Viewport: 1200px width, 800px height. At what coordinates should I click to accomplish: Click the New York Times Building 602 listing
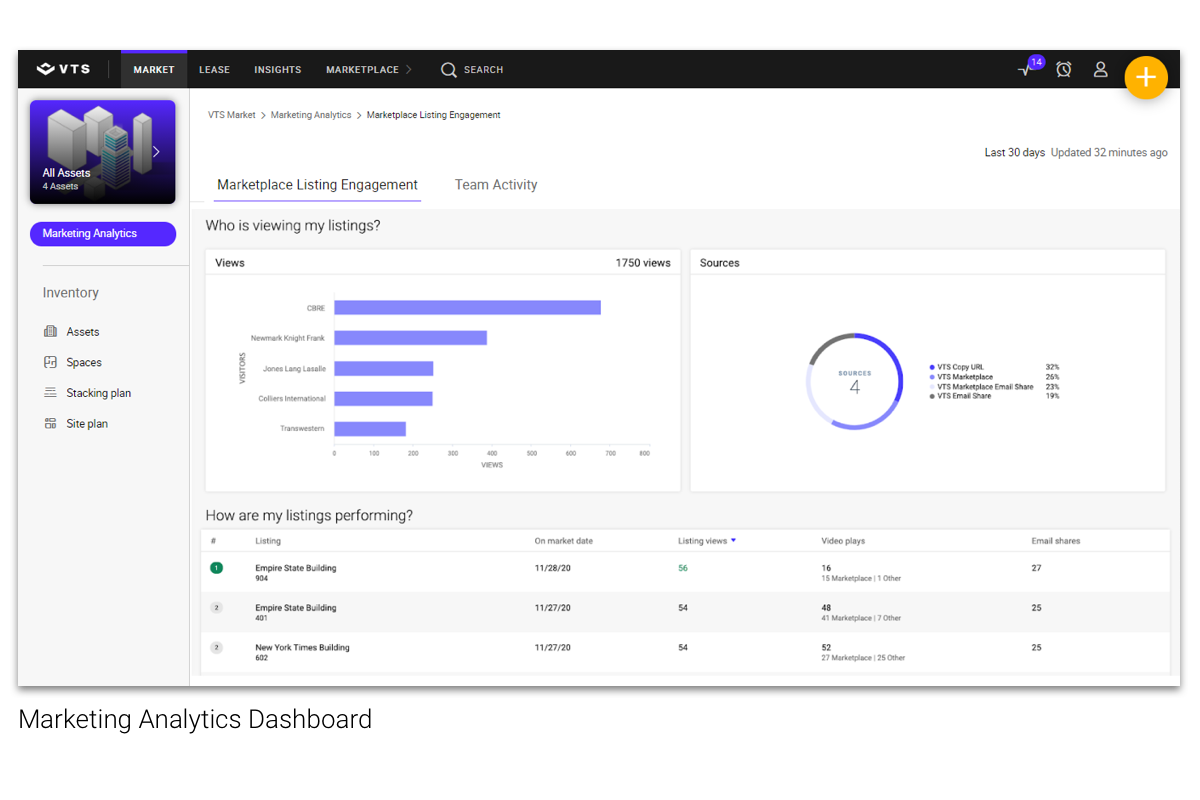click(x=302, y=653)
